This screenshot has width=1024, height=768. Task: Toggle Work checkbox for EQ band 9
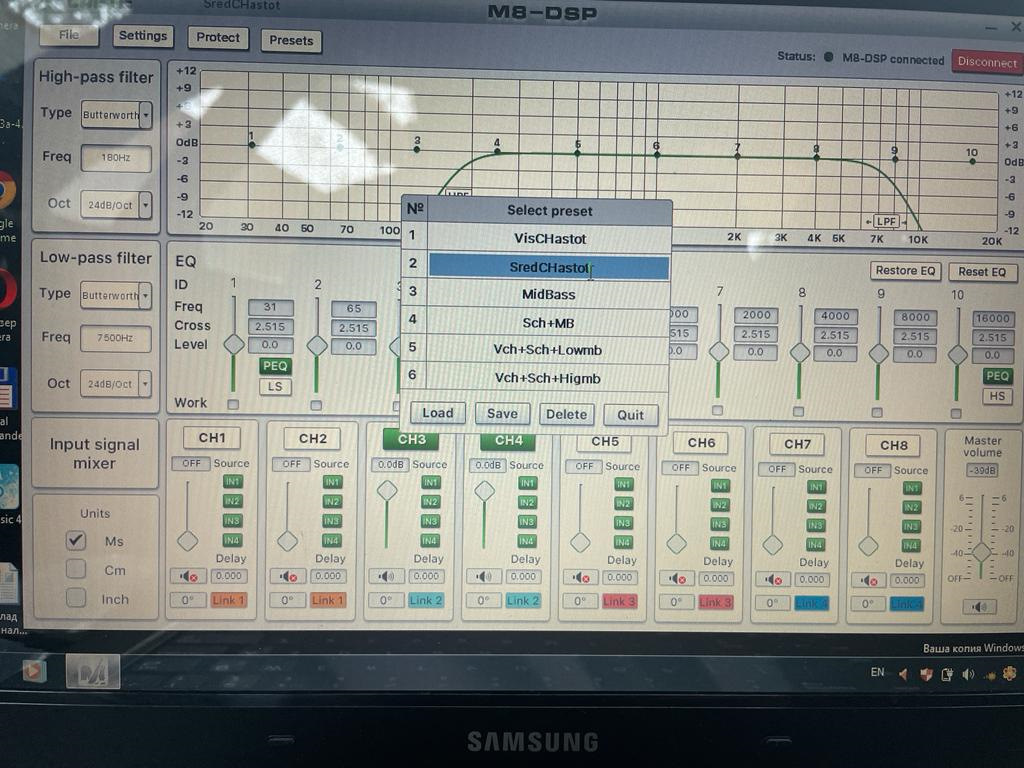tap(877, 413)
